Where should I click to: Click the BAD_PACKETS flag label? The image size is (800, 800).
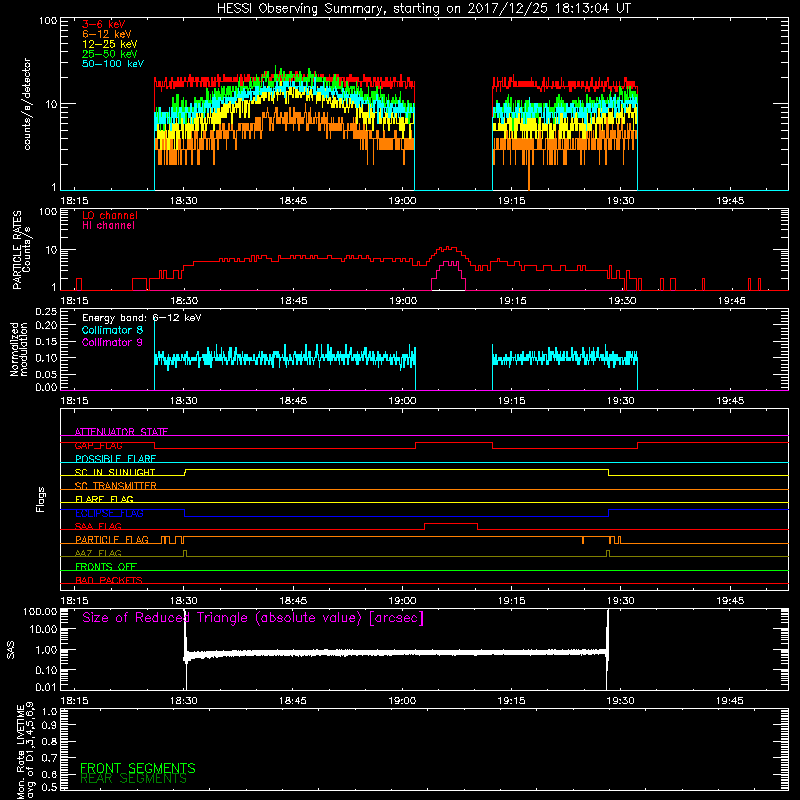point(109,580)
